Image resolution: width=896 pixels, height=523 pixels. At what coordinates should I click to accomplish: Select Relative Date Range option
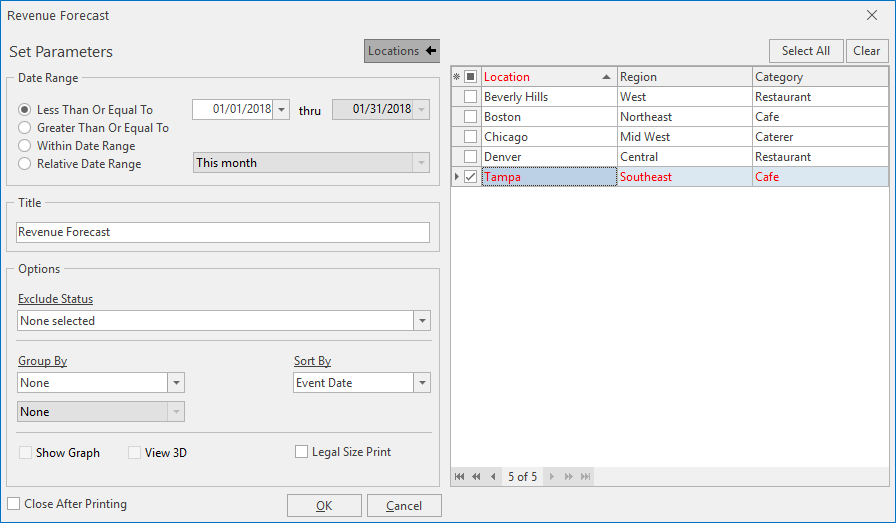point(25,163)
